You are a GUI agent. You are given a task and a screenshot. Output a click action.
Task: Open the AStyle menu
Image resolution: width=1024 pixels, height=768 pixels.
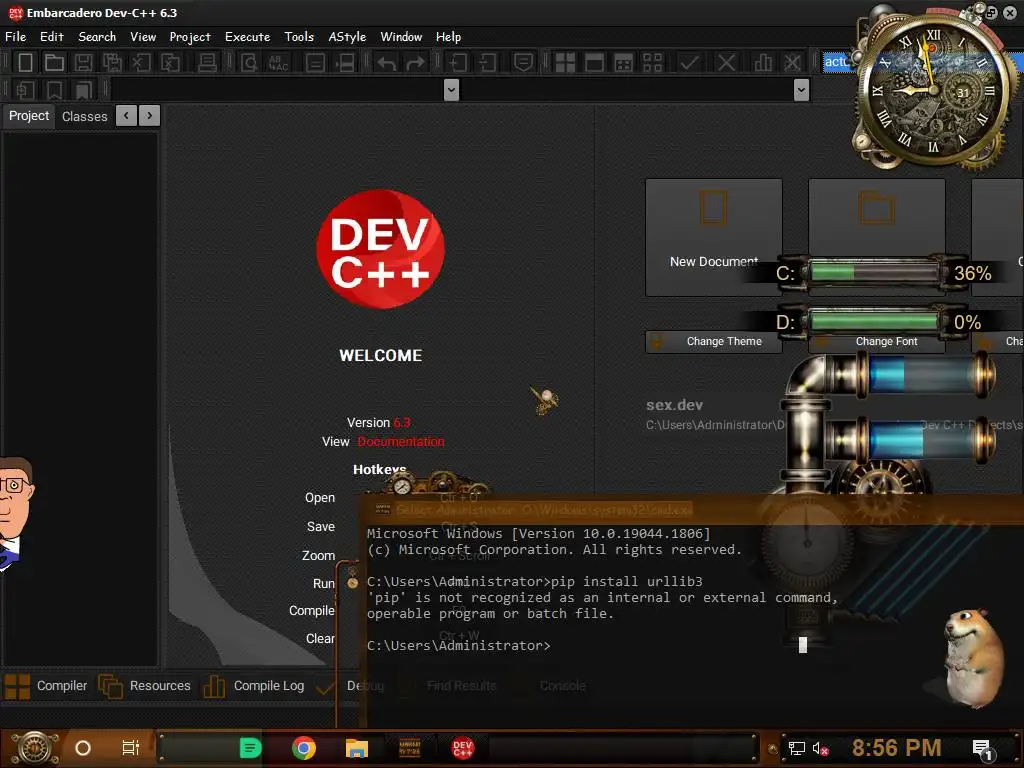click(x=347, y=37)
